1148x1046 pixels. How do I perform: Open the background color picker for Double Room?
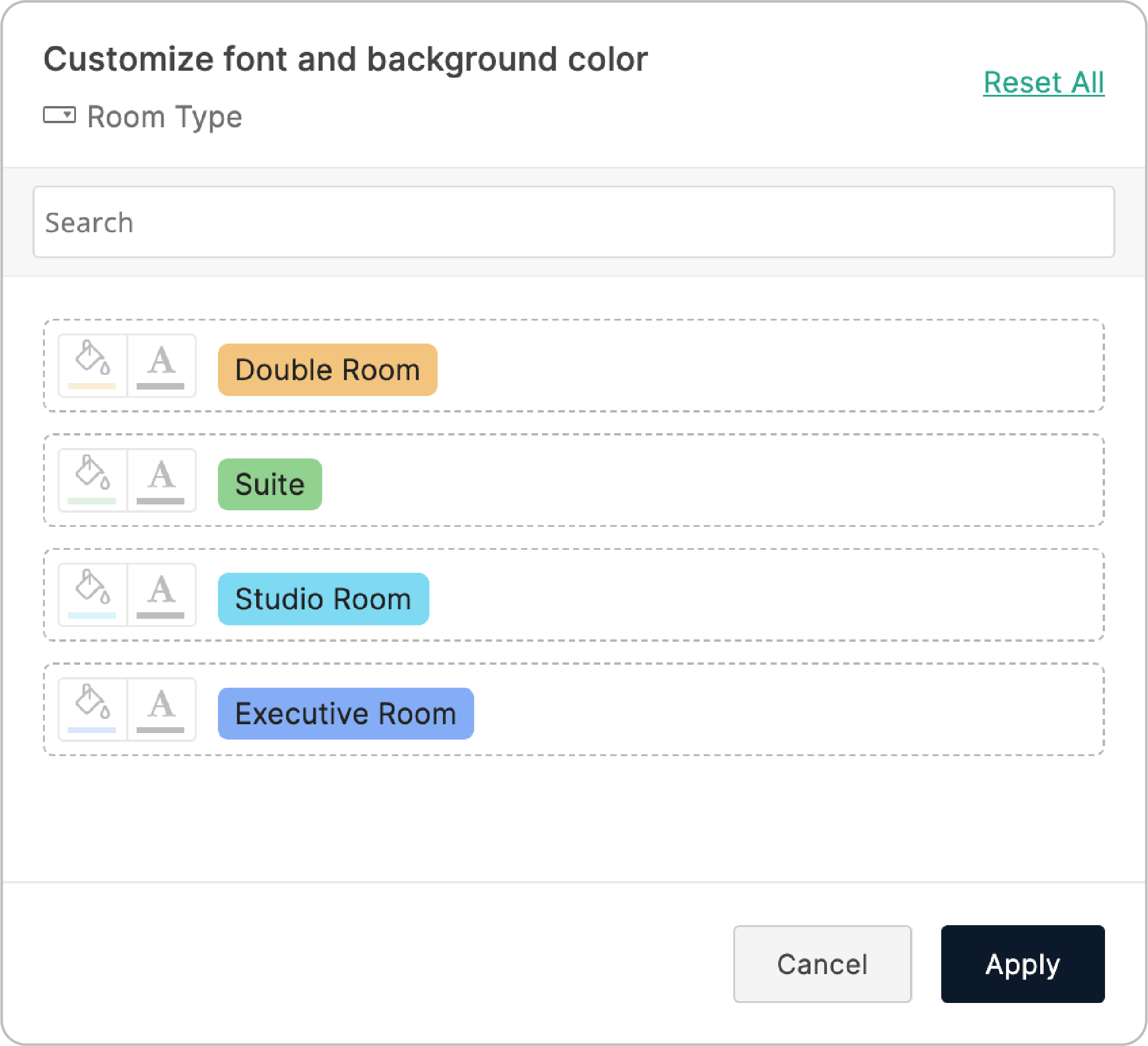click(91, 365)
